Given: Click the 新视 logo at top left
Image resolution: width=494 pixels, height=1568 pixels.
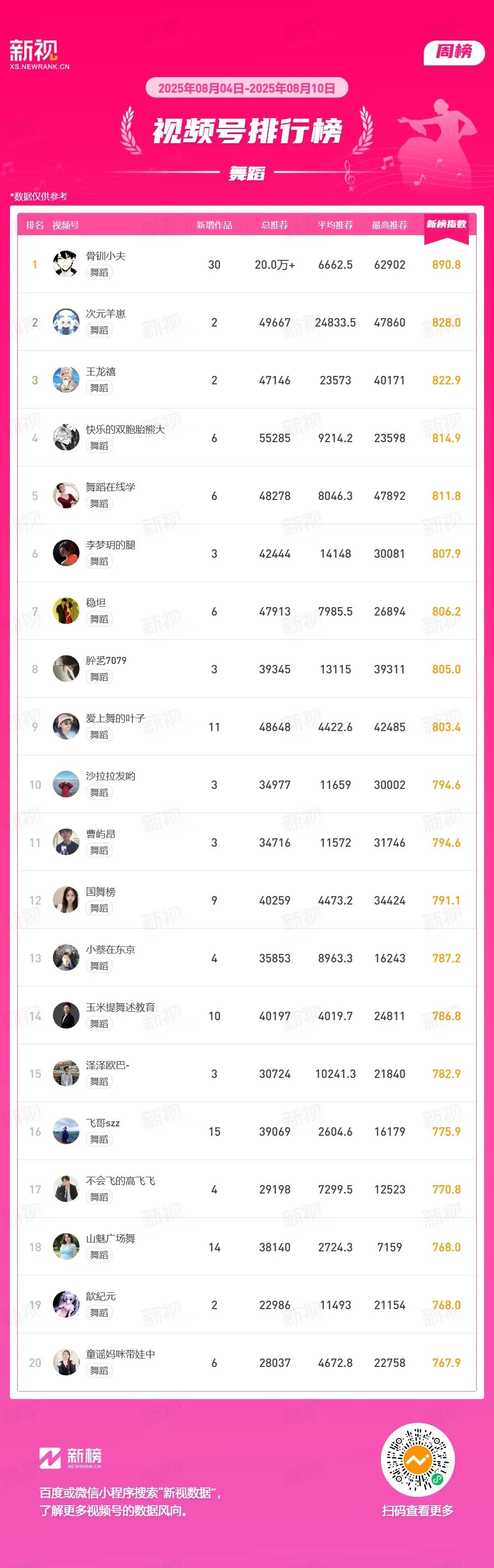Looking at the screenshot, I should tap(39, 54).
